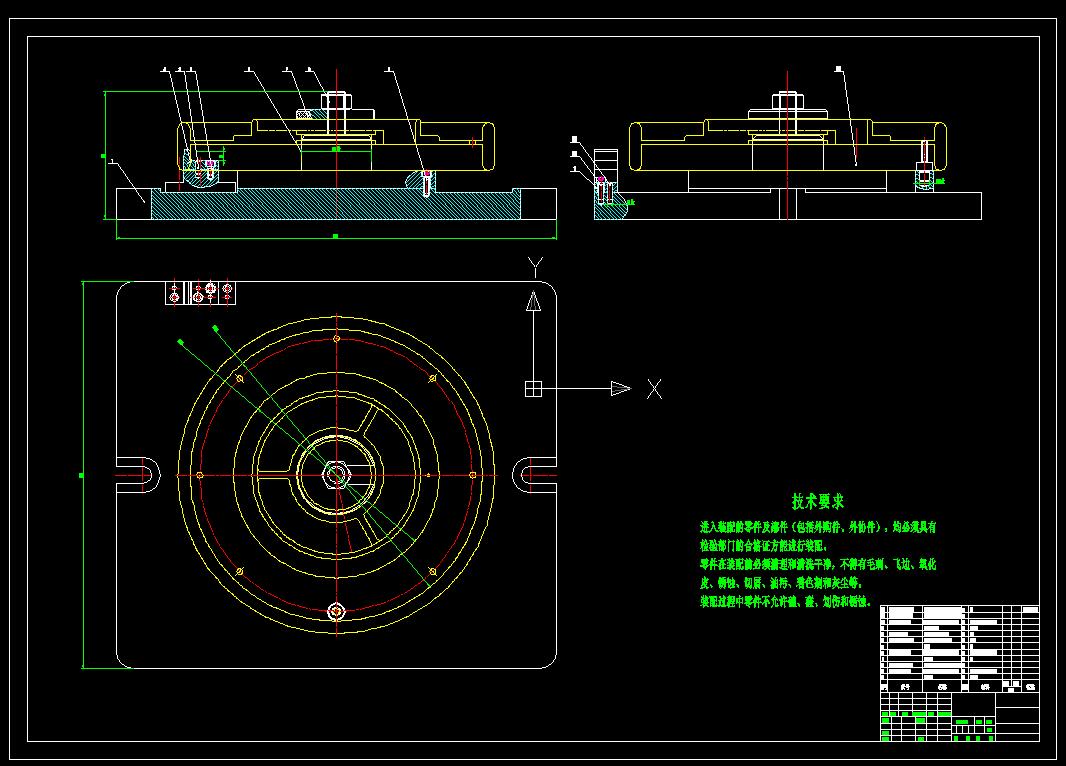Image resolution: width=1066 pixels, height=766 pixels.
Task: Select the hatched base plate in the section view
Action: tap(336, 205)
